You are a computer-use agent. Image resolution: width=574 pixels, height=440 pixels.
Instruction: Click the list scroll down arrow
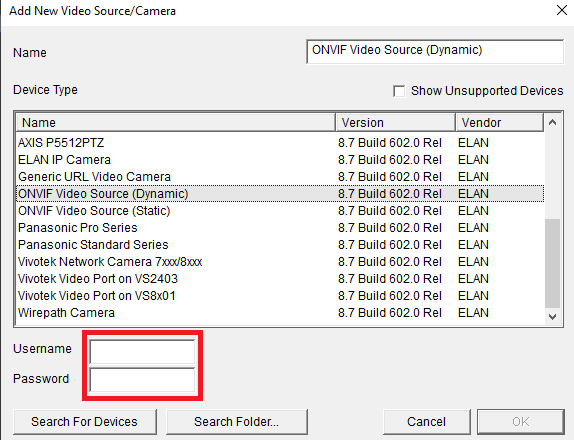[x=552, y=317]
